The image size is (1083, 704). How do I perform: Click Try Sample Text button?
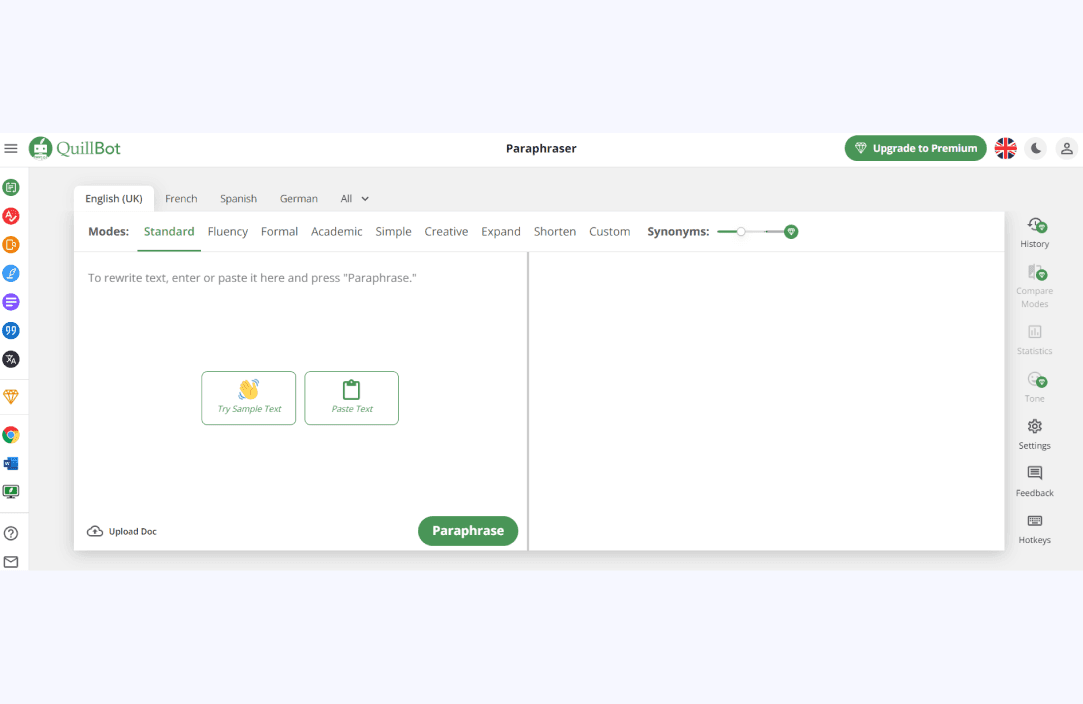point(249,398)
